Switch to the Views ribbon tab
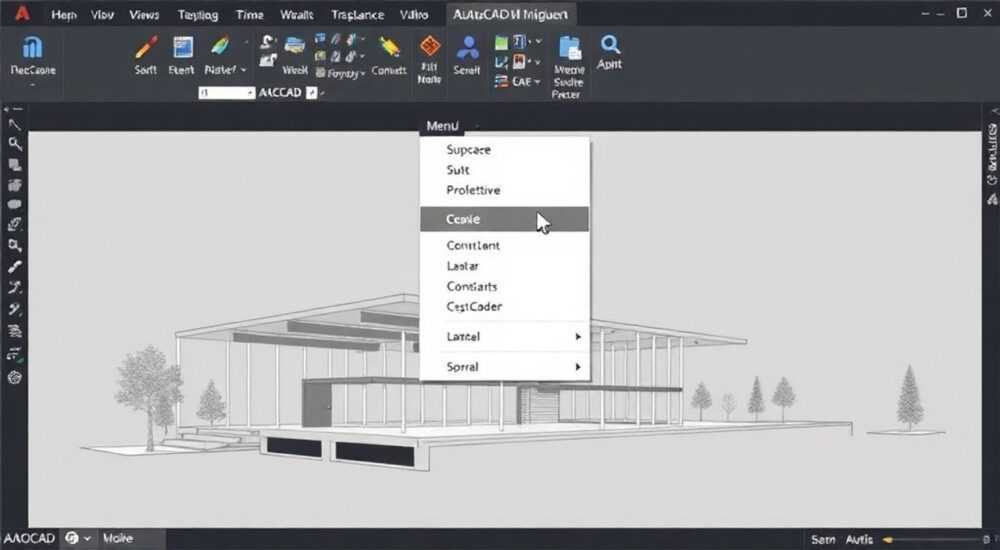1000x550 pixels. tap(144, 15)
